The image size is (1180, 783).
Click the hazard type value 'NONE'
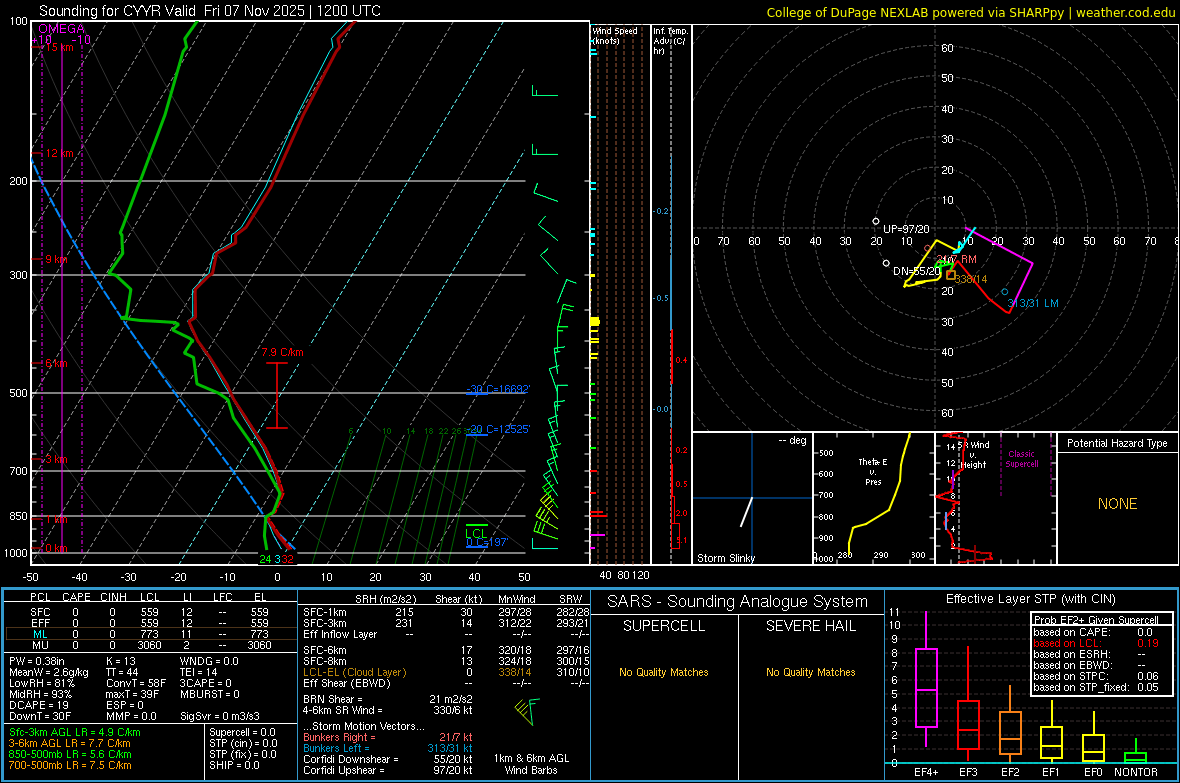(x=1117, y=504)
